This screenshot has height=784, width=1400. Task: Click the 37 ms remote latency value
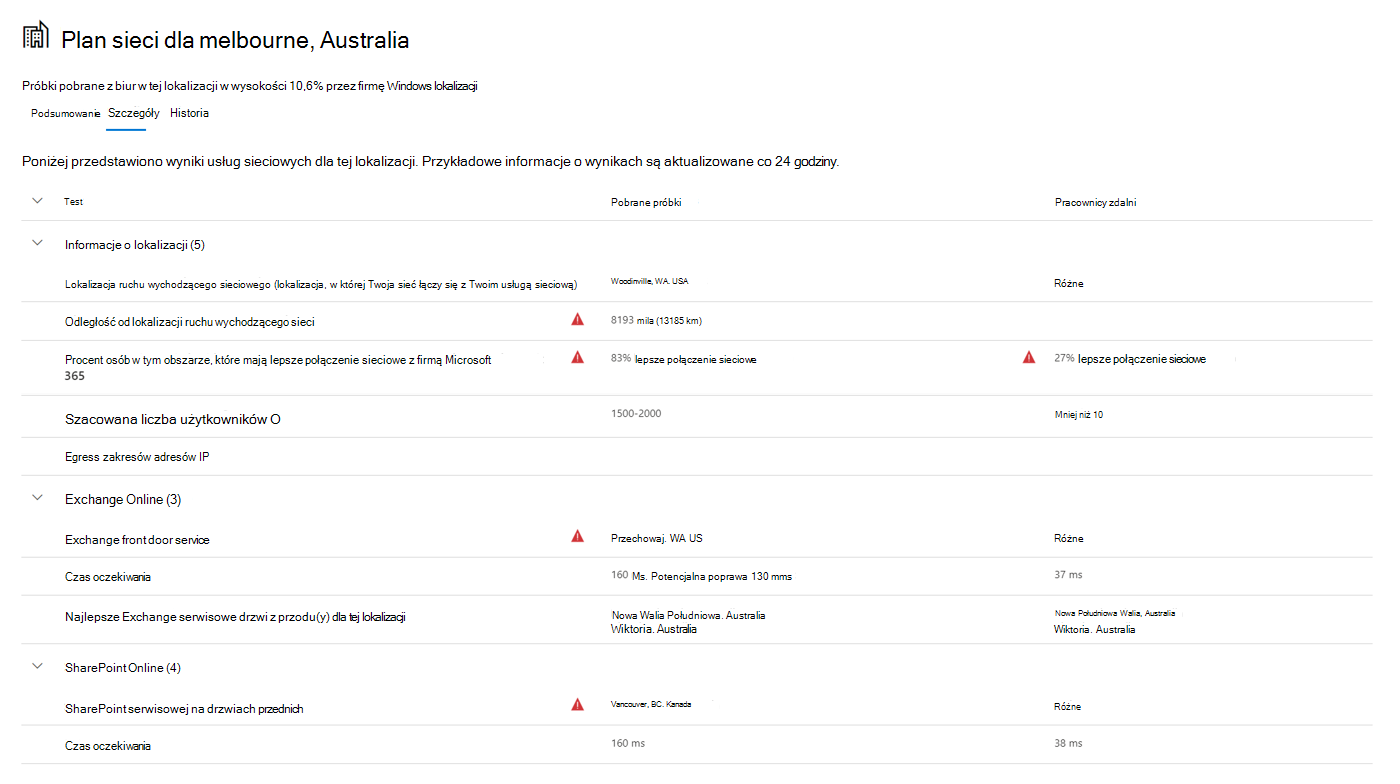pos(1068,574)
